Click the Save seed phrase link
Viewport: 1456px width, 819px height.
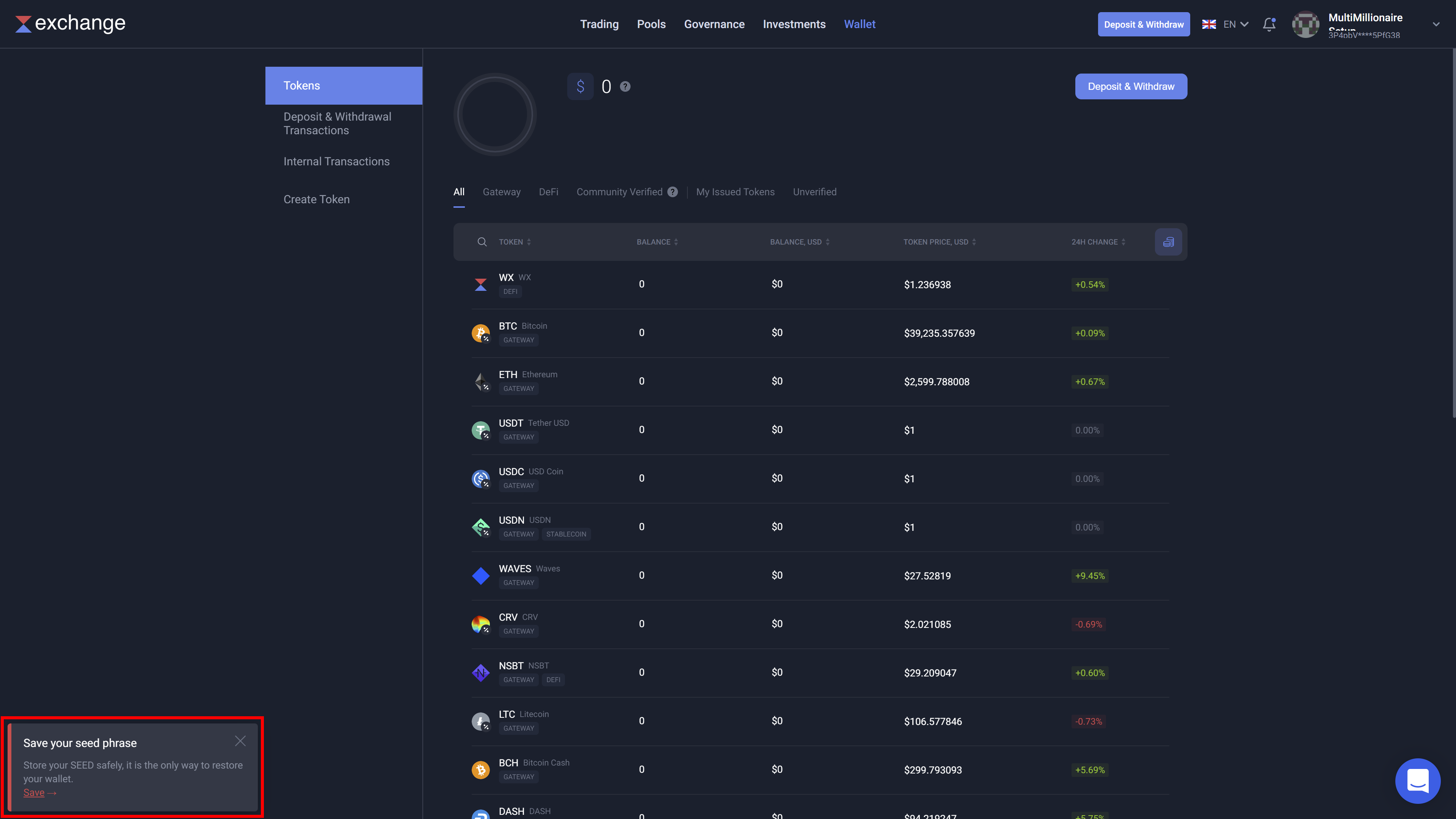pyautogui.click(x=34, y=792)
